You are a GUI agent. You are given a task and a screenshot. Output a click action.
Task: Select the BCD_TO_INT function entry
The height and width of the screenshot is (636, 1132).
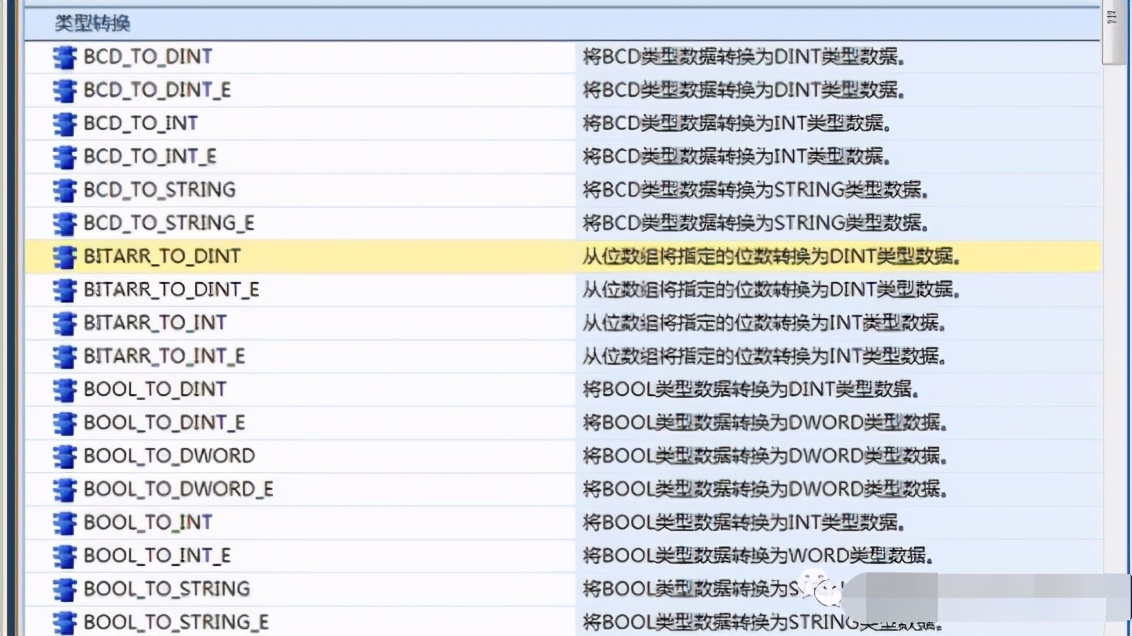point(141,123)
